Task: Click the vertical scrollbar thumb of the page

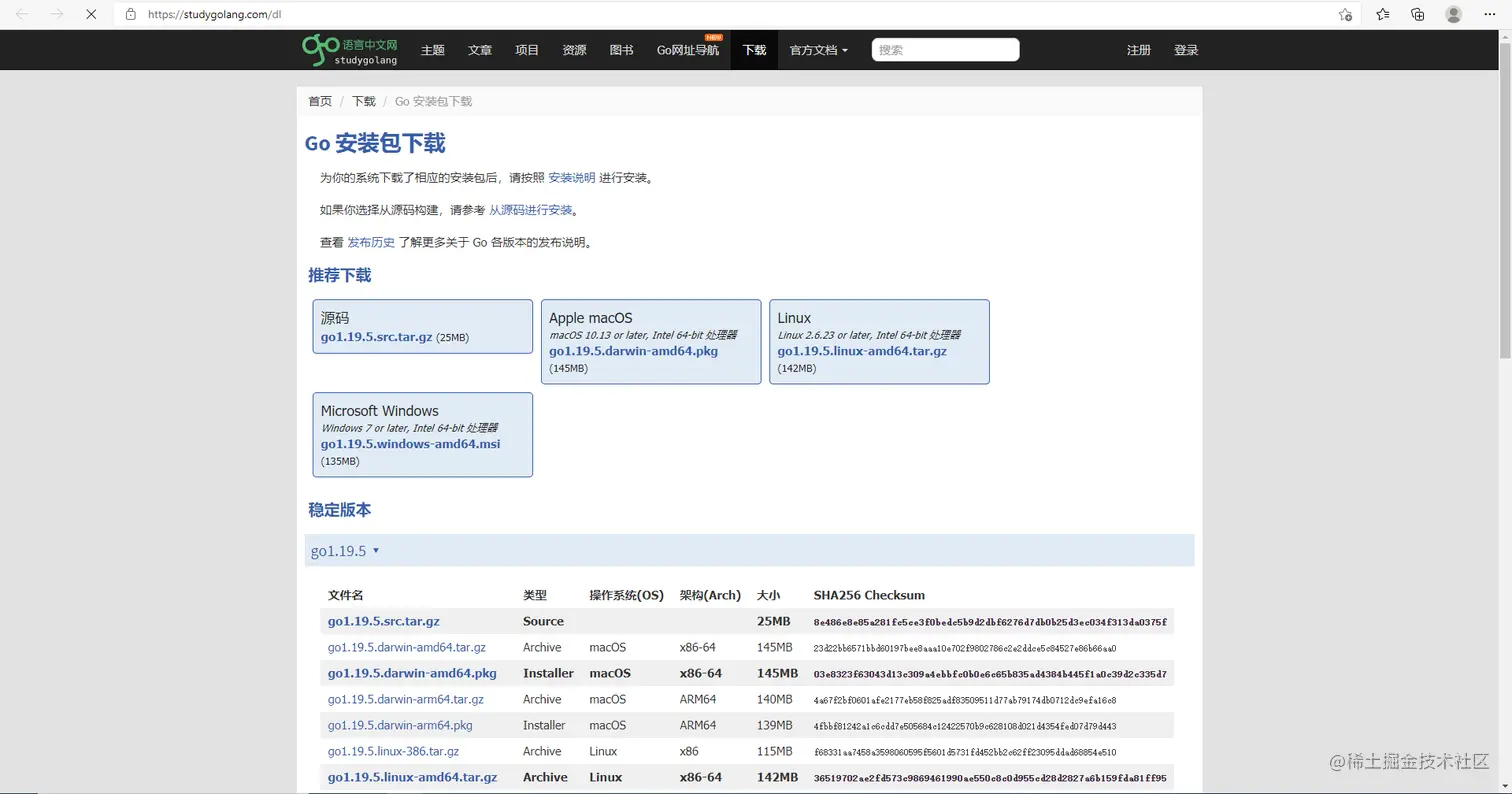Action: 1505,200
